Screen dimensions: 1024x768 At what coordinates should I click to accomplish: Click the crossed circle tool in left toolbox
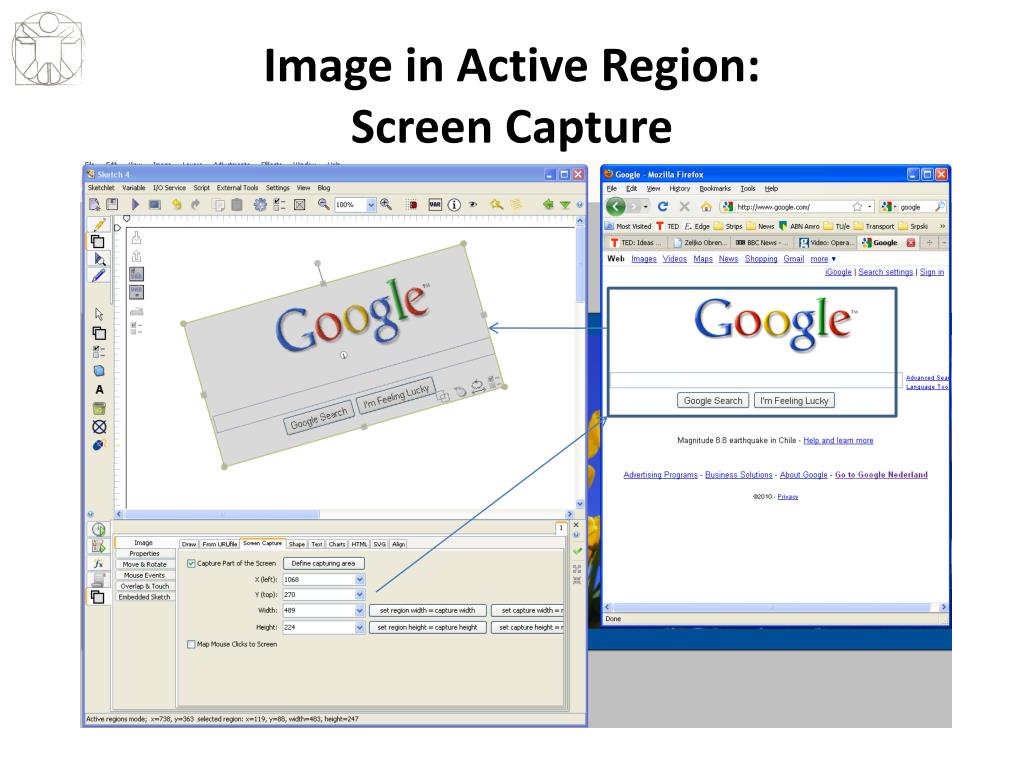click(x=99, y=427)
